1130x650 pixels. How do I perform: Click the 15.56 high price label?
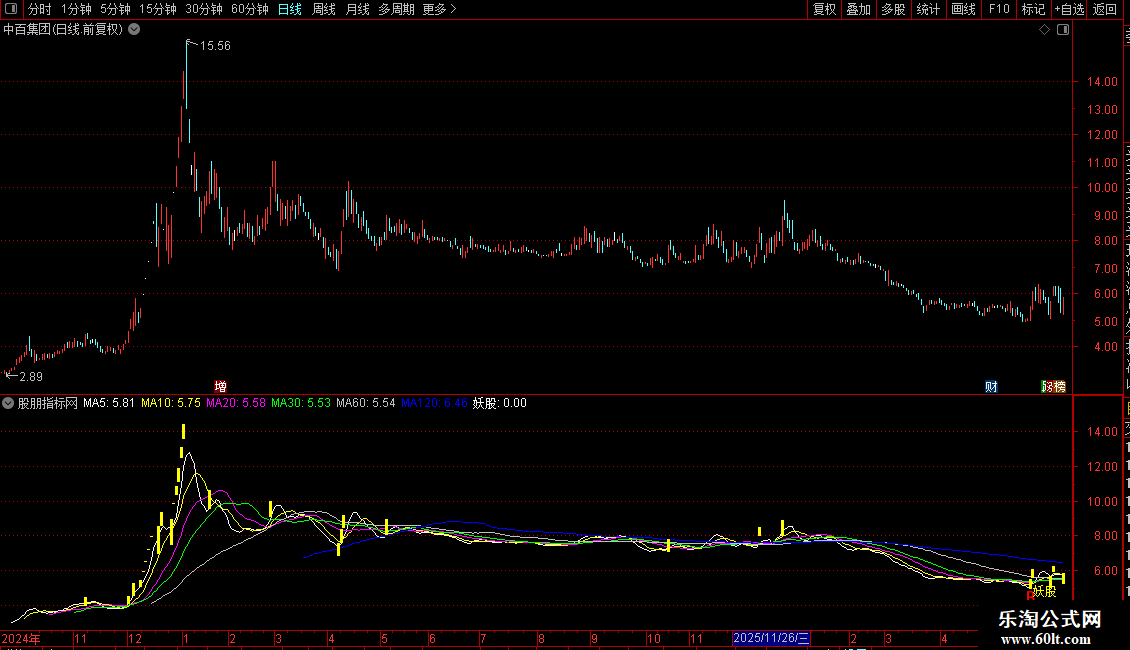(x=215, y=45)
